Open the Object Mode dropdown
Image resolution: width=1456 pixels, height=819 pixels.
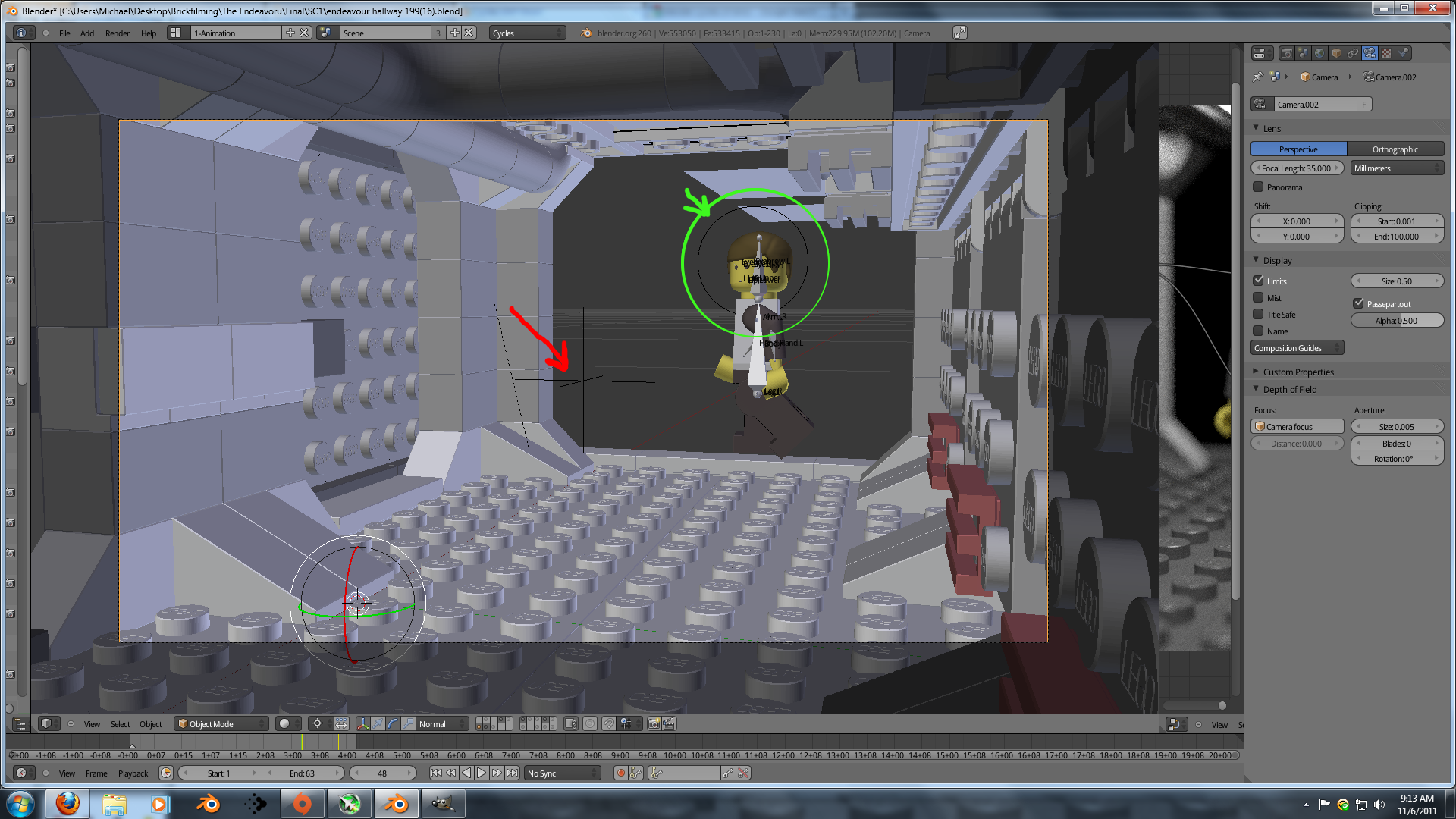pyautogui.click(x=220, y=723)
